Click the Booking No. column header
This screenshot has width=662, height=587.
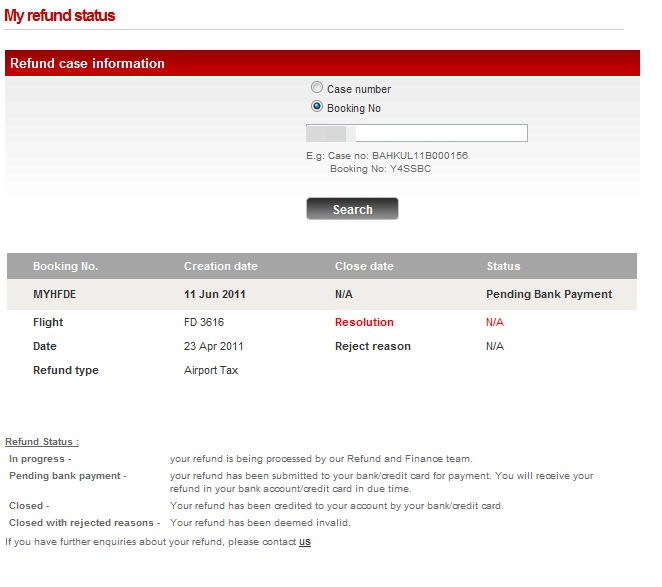point(65,266)
